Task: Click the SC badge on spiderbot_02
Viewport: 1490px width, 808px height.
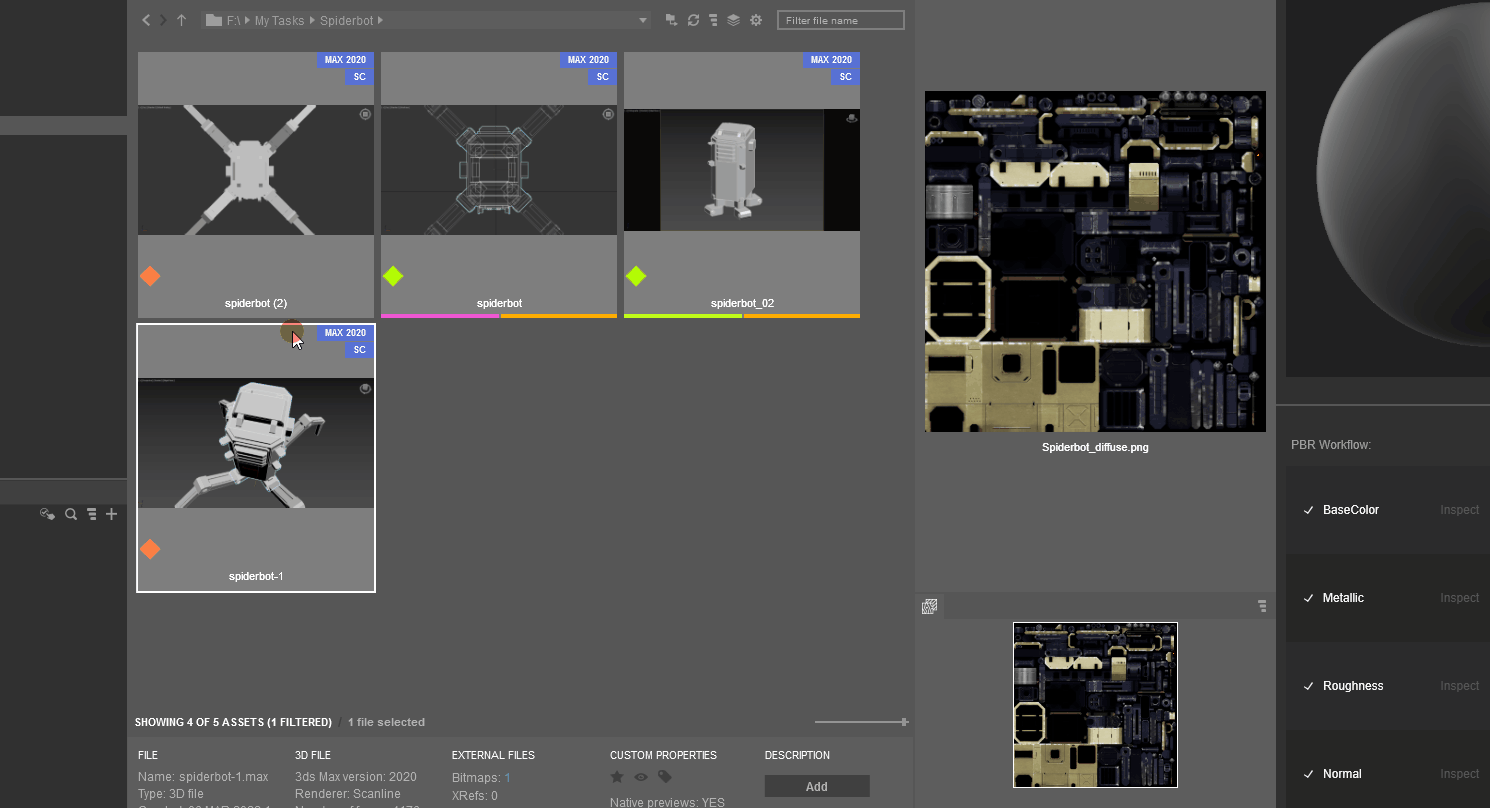Action: pyautogui.click(x=845, y=77)
